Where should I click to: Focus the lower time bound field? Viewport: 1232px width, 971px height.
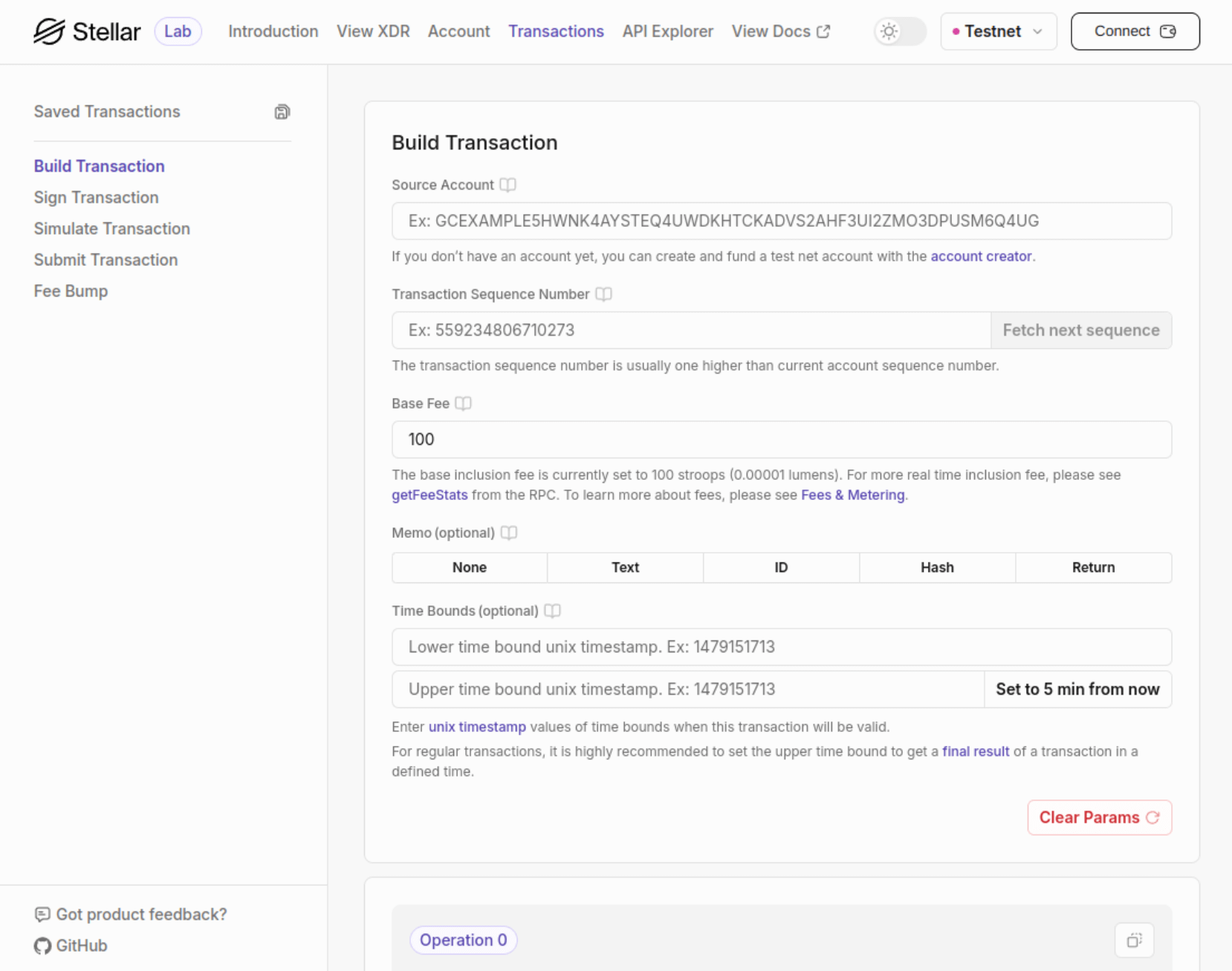[782, 647]
